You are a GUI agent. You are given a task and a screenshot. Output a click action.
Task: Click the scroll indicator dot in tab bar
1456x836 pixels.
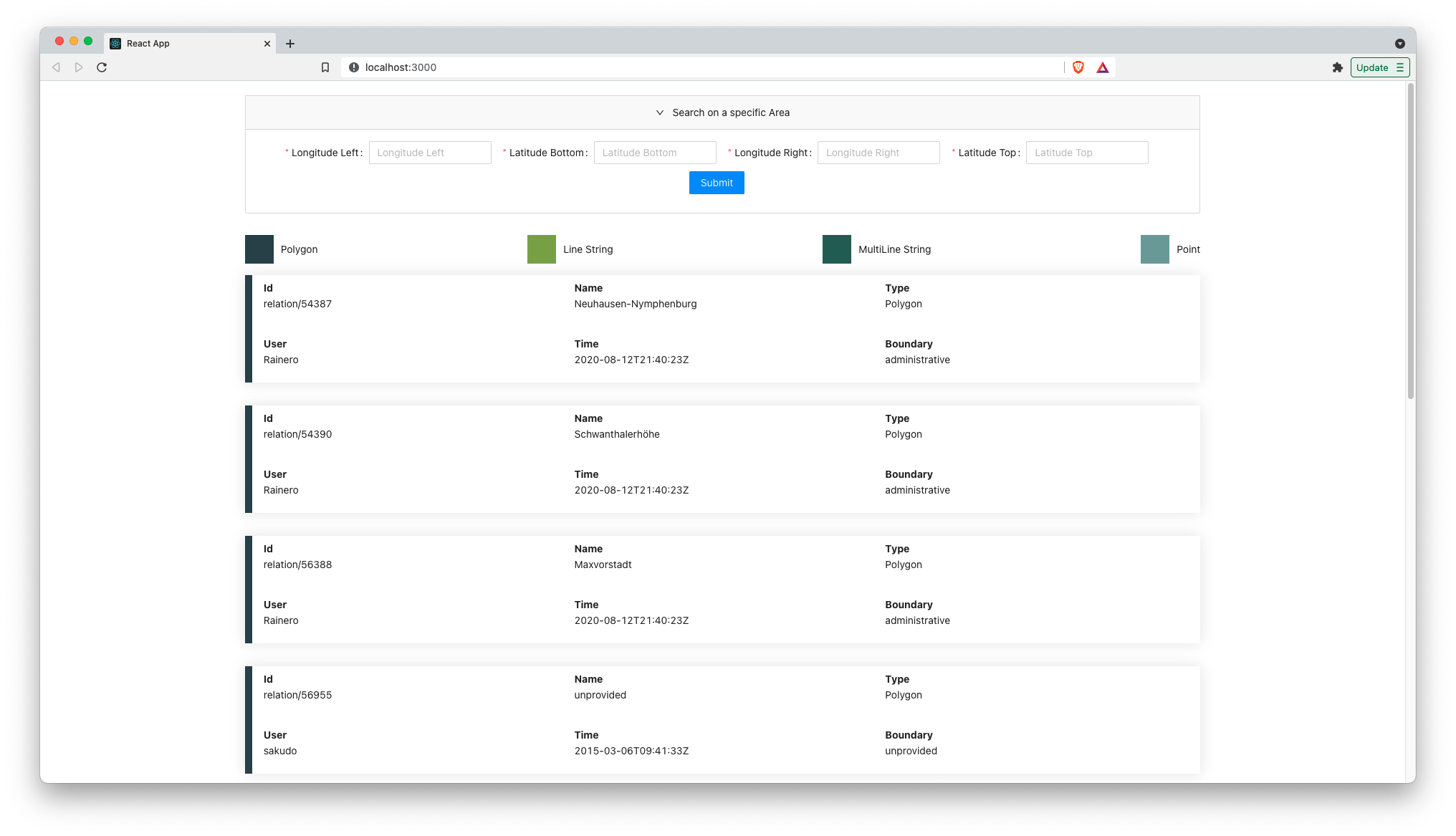click(1399, 44)
